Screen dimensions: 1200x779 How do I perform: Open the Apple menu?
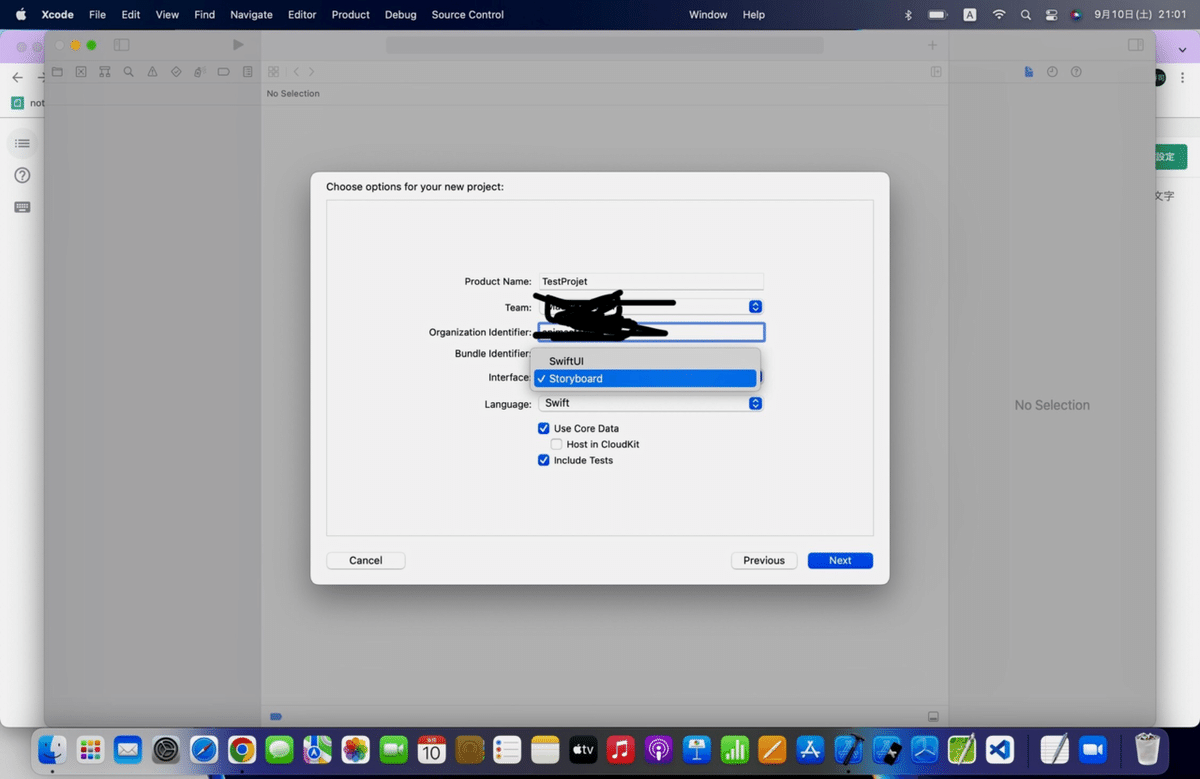21,15
